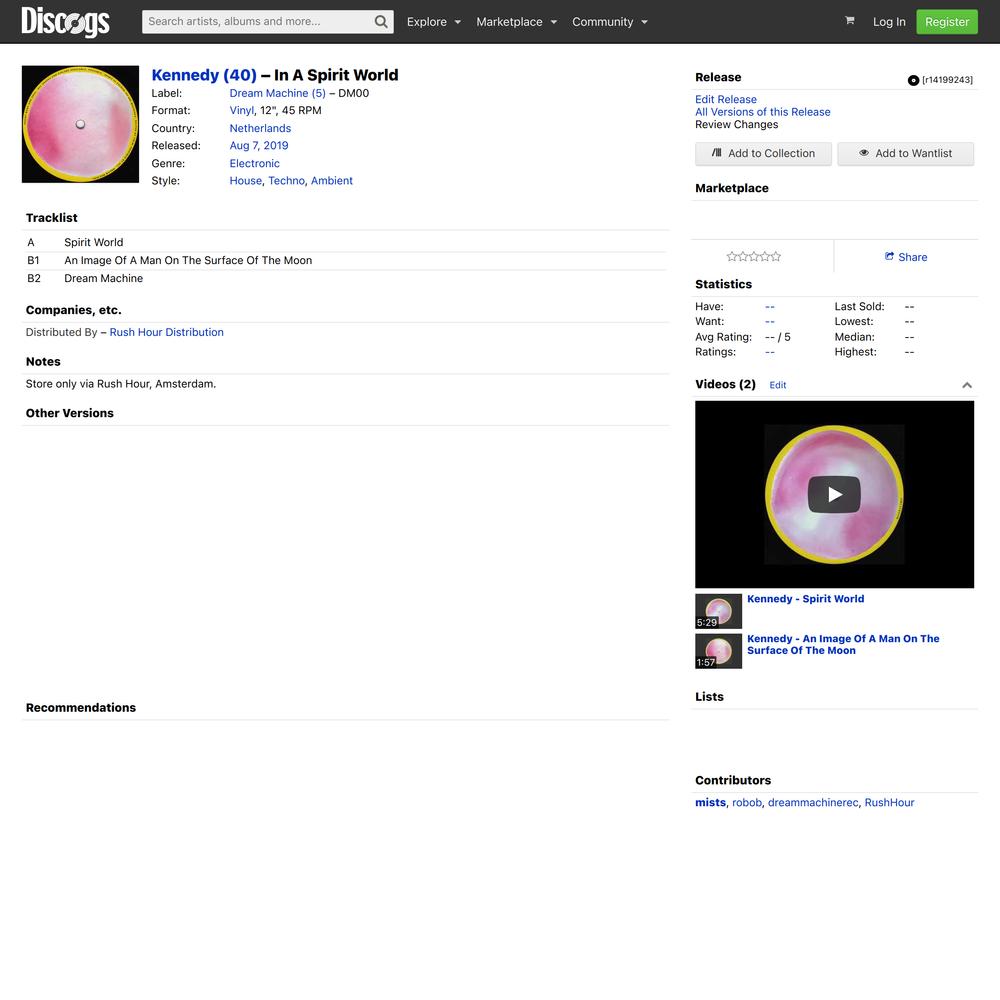Open contributor robob profile

click(x=747, y=803)
